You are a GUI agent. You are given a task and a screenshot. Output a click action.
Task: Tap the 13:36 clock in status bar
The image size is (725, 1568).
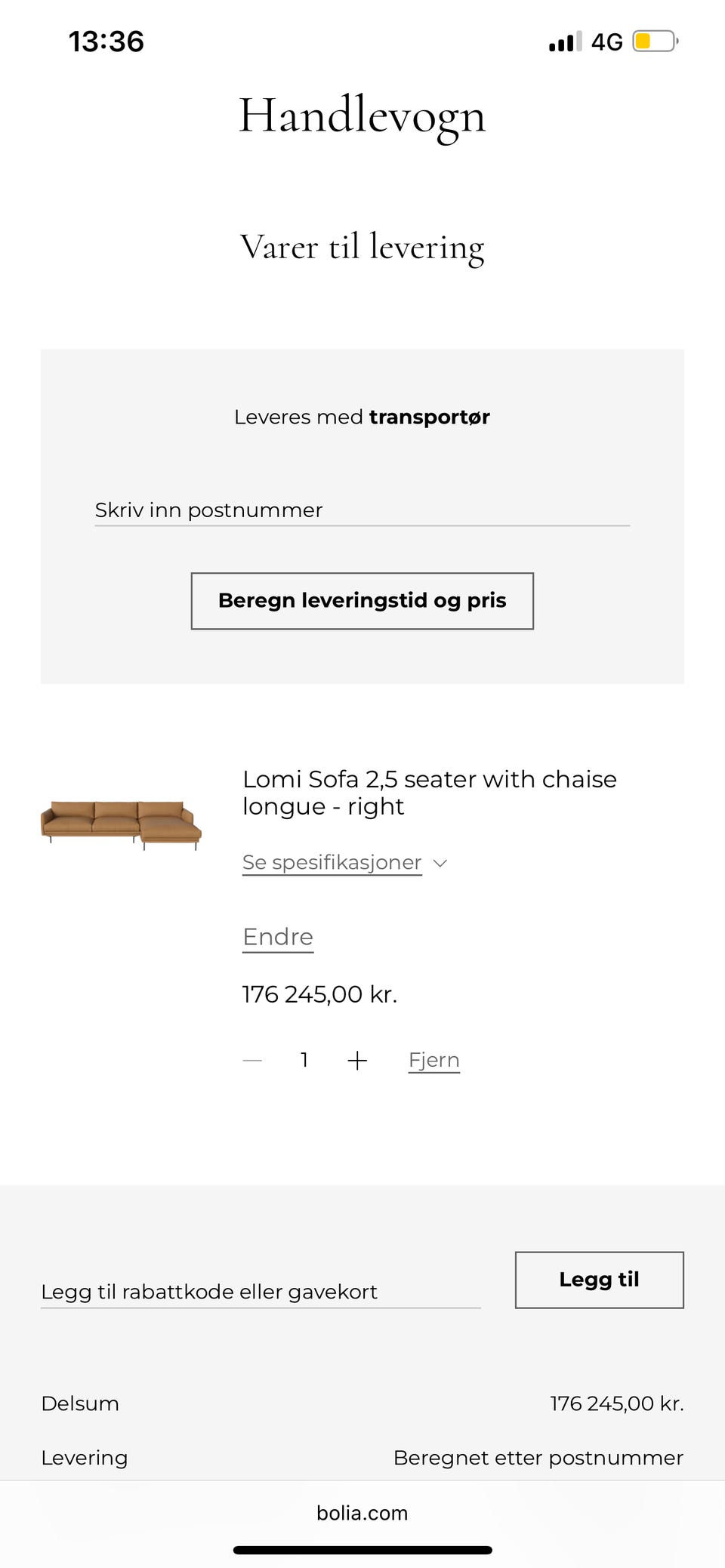pos(106,42)
